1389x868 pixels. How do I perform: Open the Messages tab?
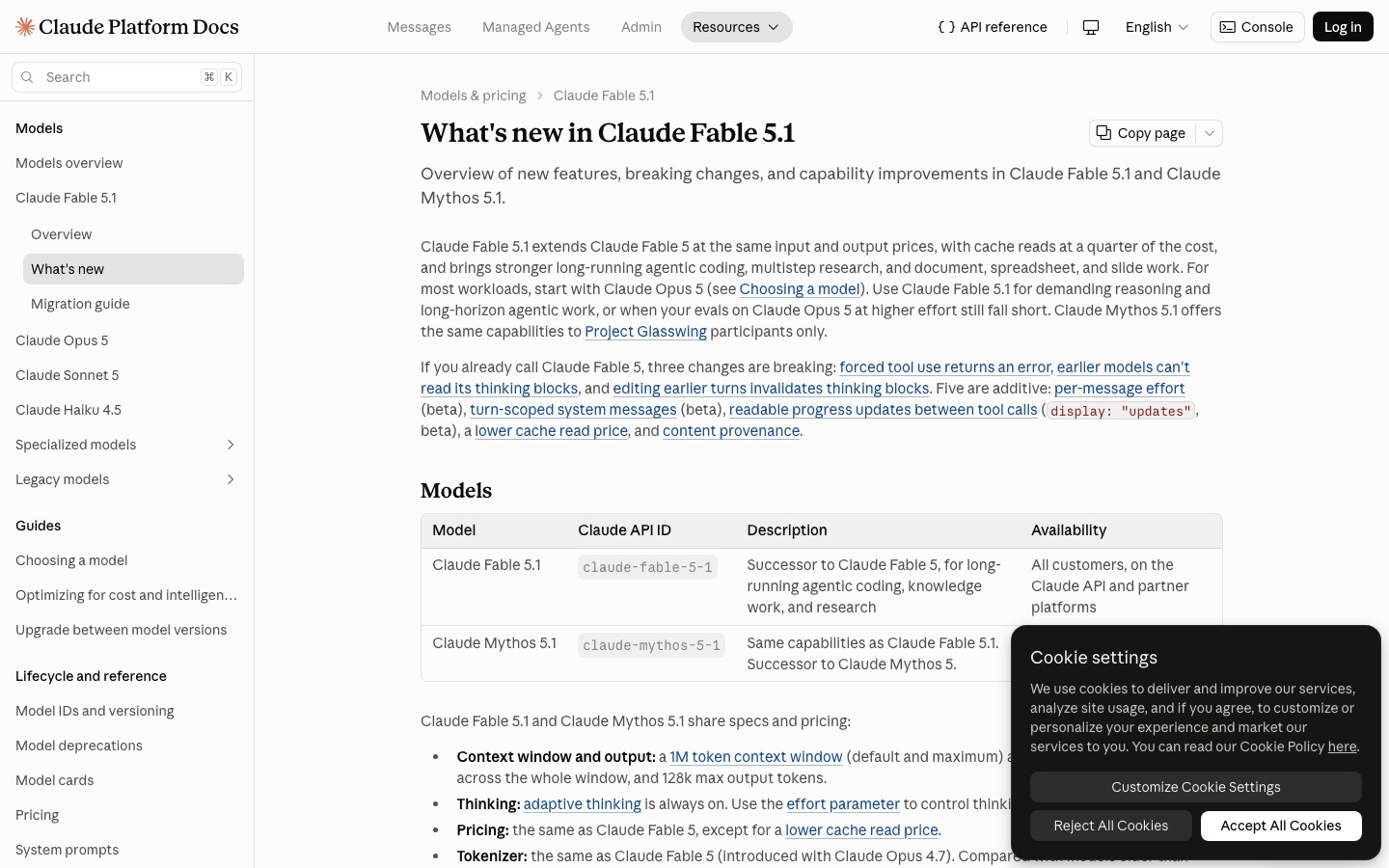tap(419, 27)
